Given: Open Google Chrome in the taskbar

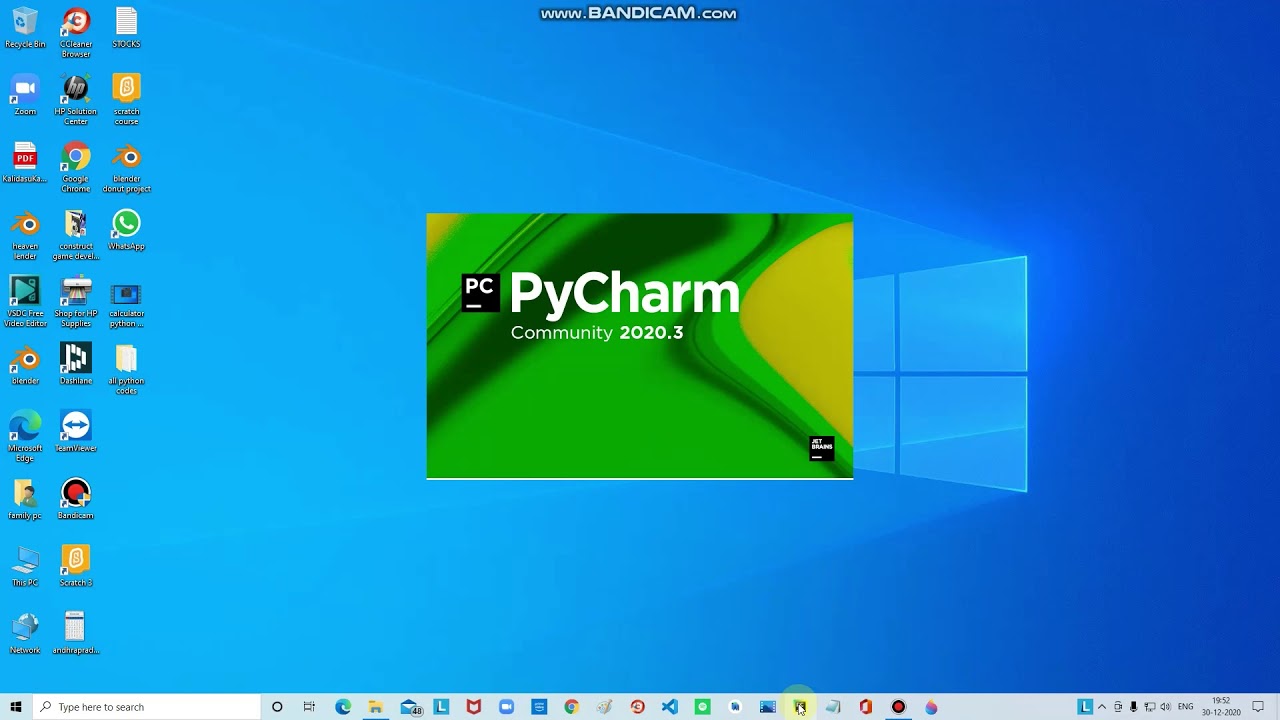Looking at the screenshot, I should 571,707.
